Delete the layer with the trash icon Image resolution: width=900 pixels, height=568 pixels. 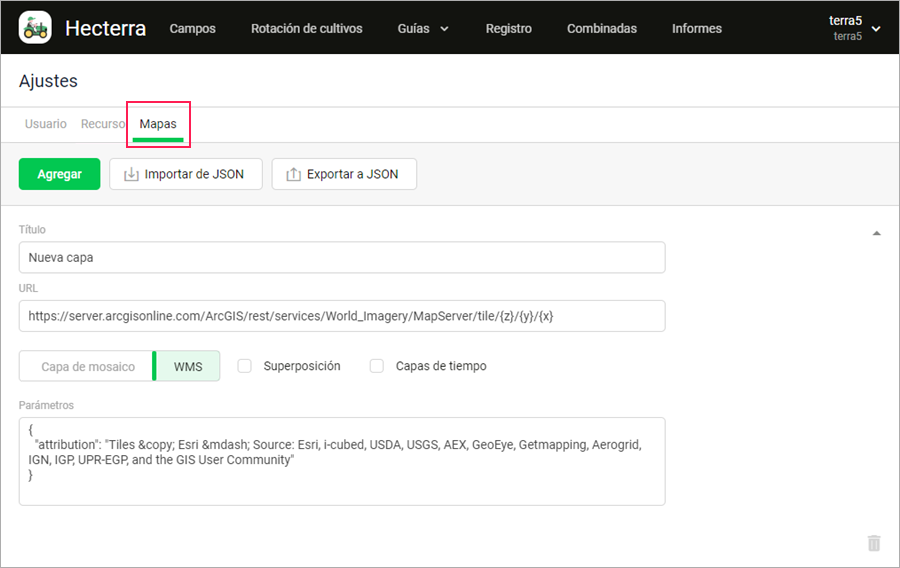pyautogui.click(x=874, y=543)
